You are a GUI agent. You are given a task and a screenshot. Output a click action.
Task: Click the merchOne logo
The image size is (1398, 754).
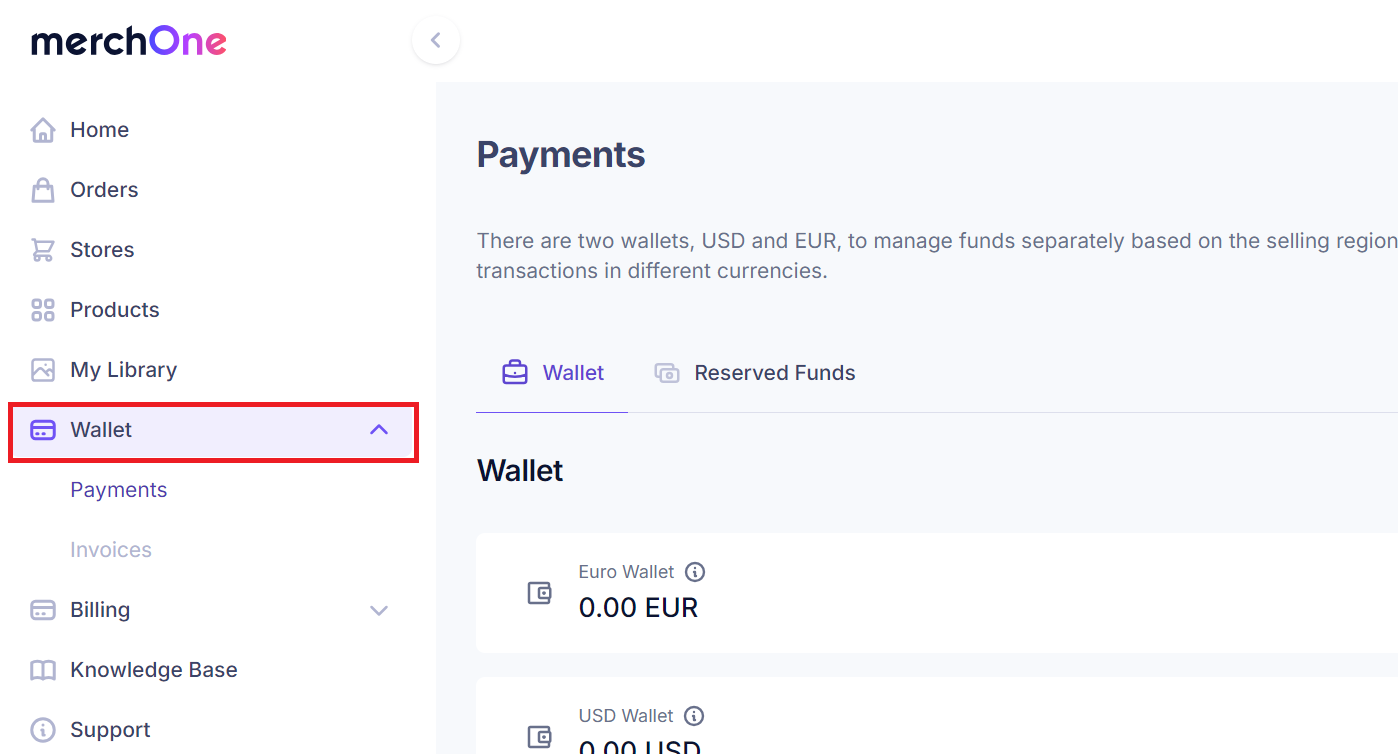(x=128, y=41)
